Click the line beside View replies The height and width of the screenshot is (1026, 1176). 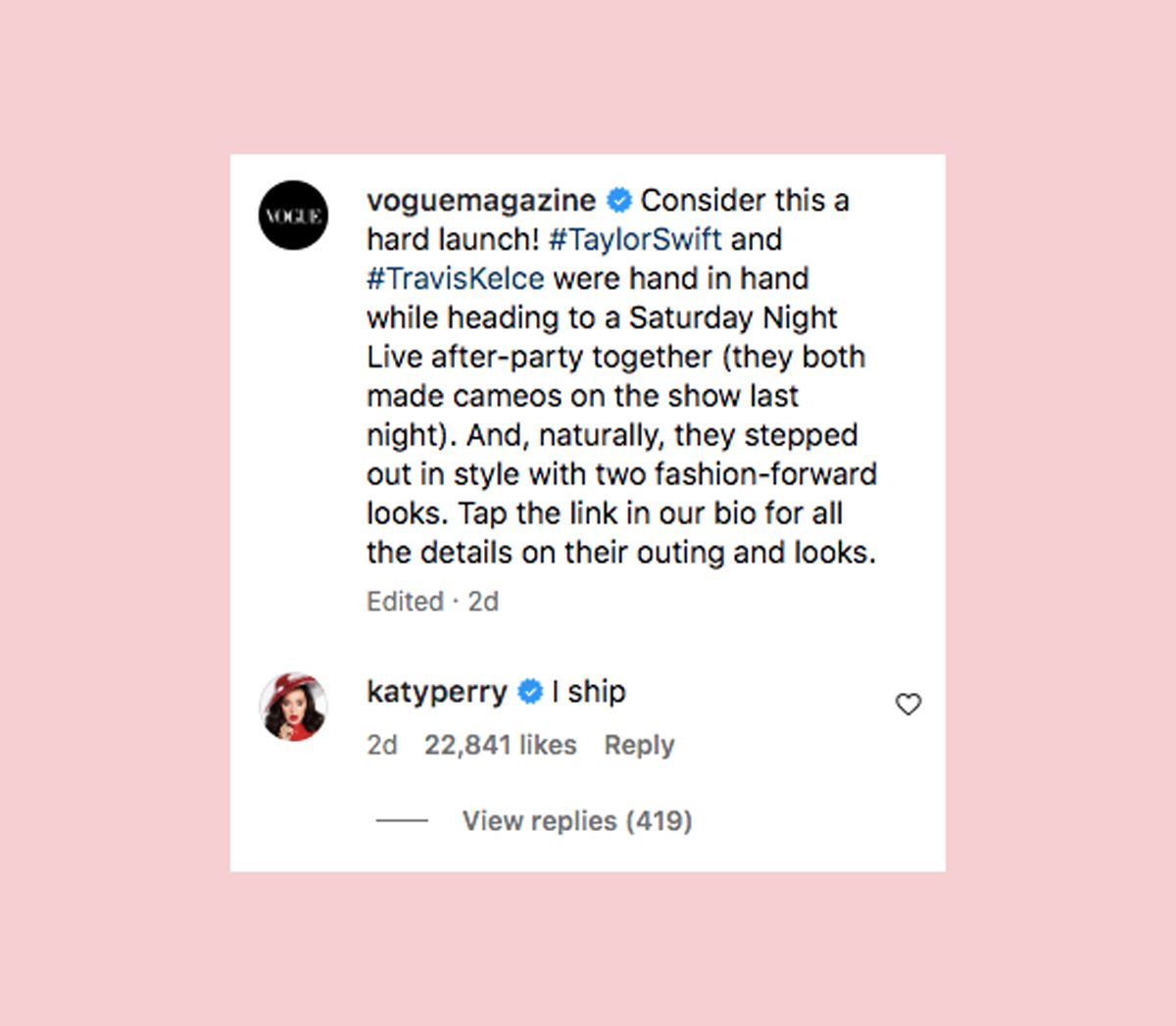tap(402, 820)
